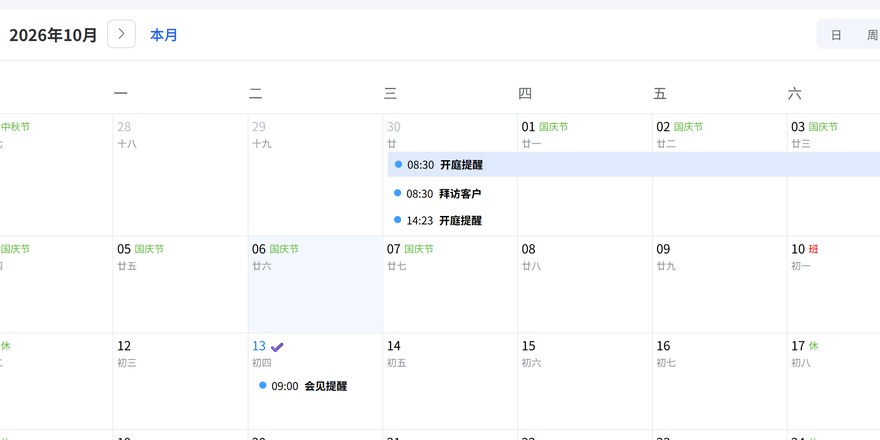Screen dimensions: 880x440
Task: Click the 六 weekday column header
Action: 795,93
